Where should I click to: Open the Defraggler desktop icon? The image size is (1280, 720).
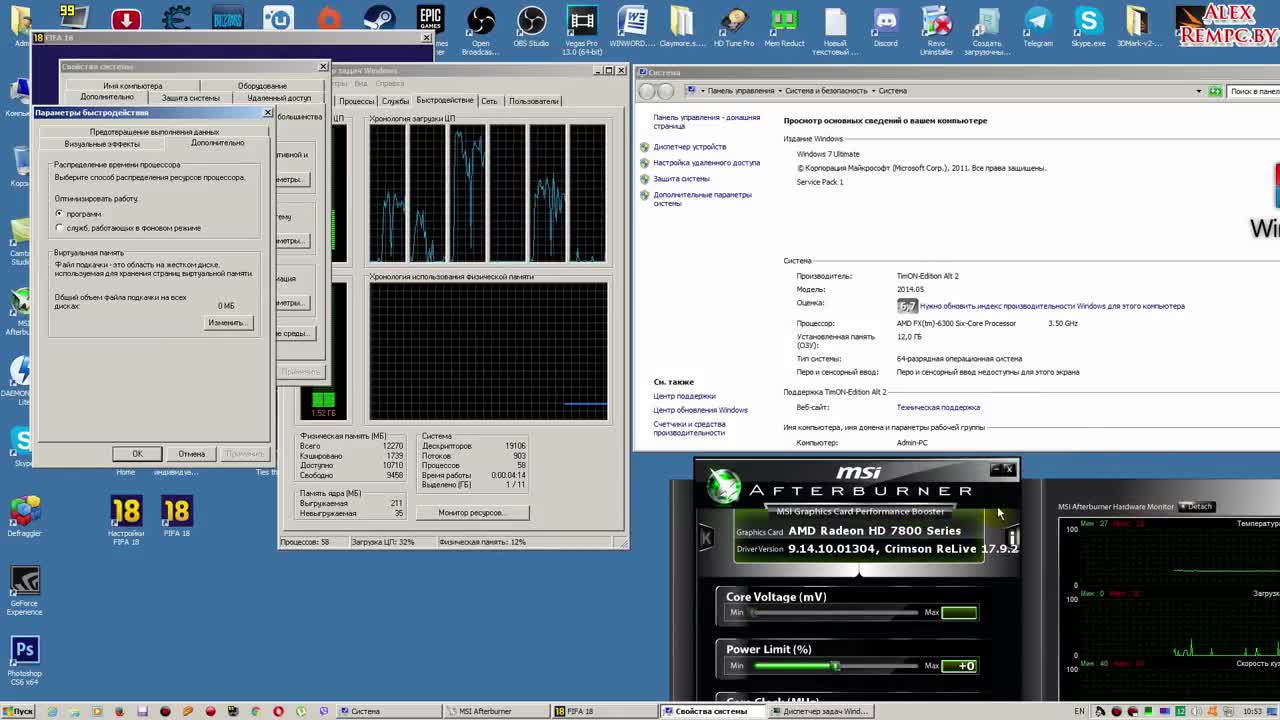click(x=25, y=517)
